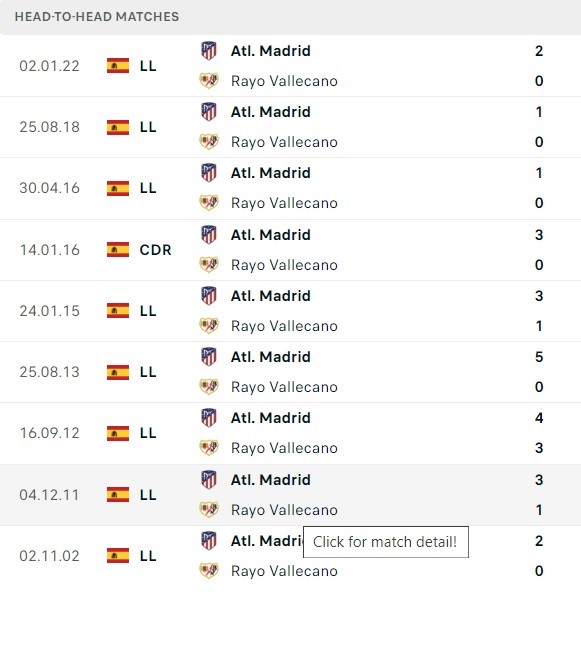Click the CDR competition label
The width and height of the screenshot is (581, 648).
tap(155, 250)
